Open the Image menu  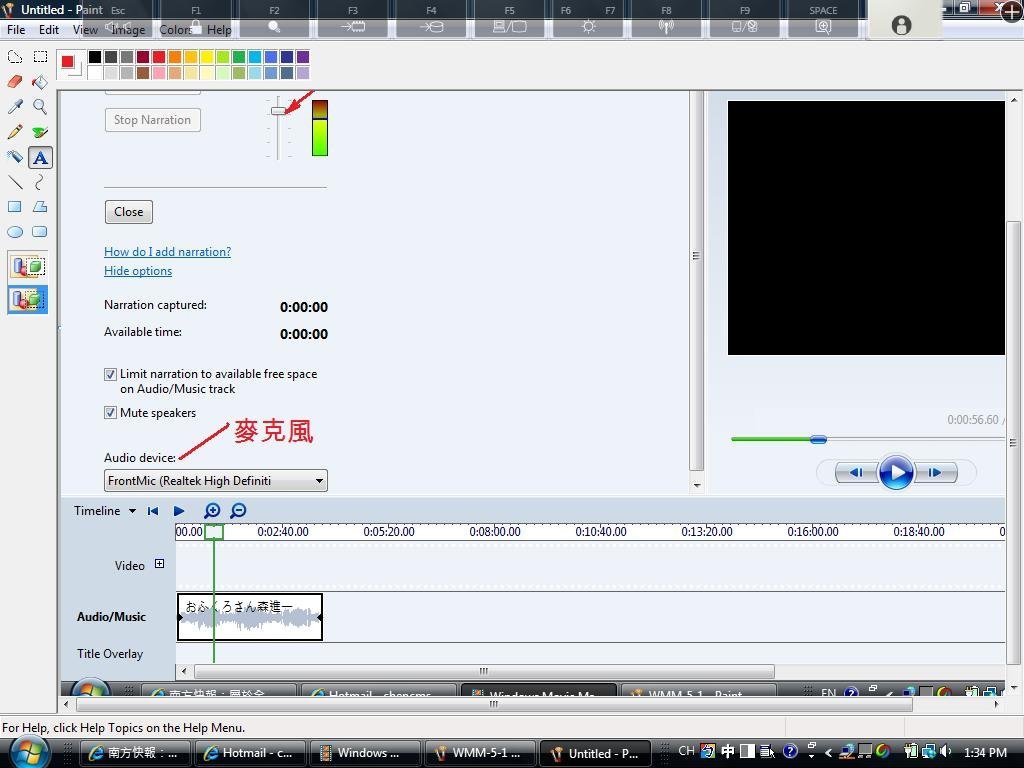pyautogui.click(x=129, y=29)
